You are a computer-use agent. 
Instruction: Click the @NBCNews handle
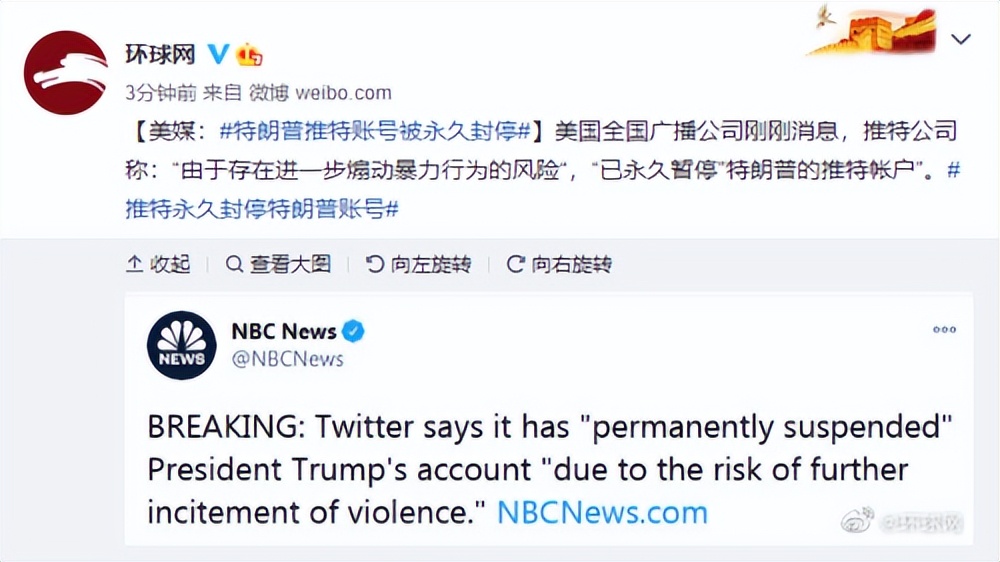288,359
